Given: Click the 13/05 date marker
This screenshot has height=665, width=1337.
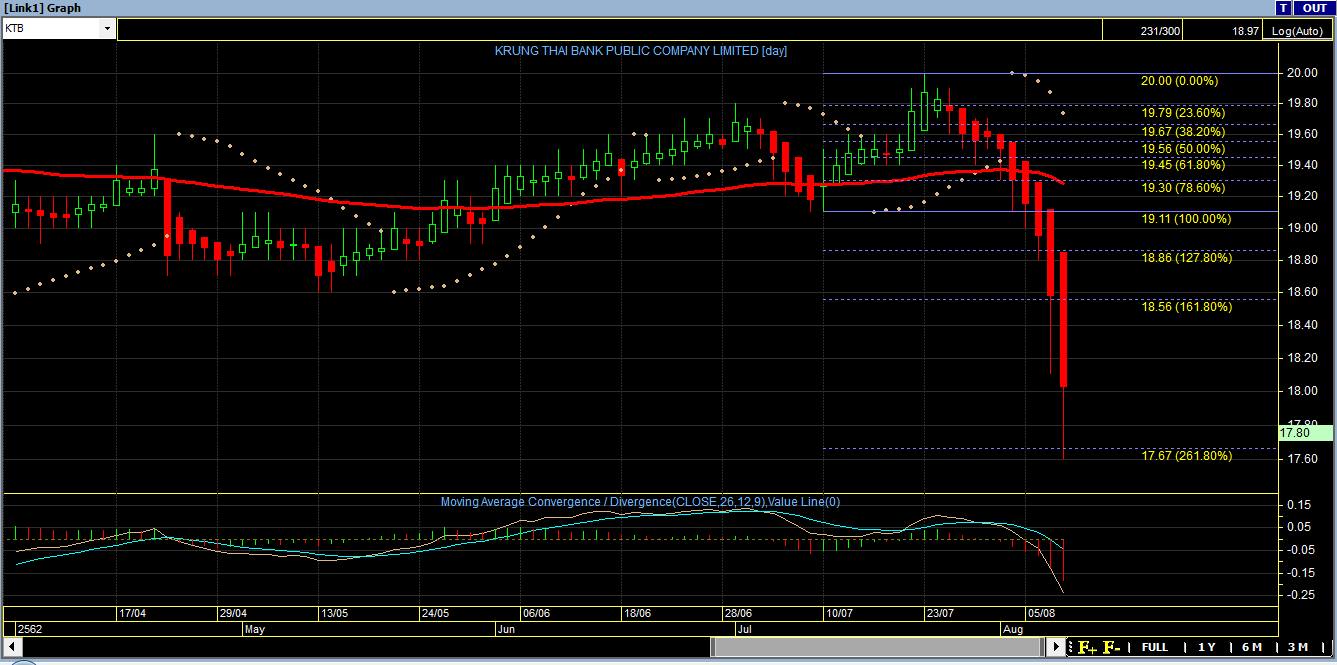Looking at the screenshot, I should pyautogui.click(x=334, y=613).
